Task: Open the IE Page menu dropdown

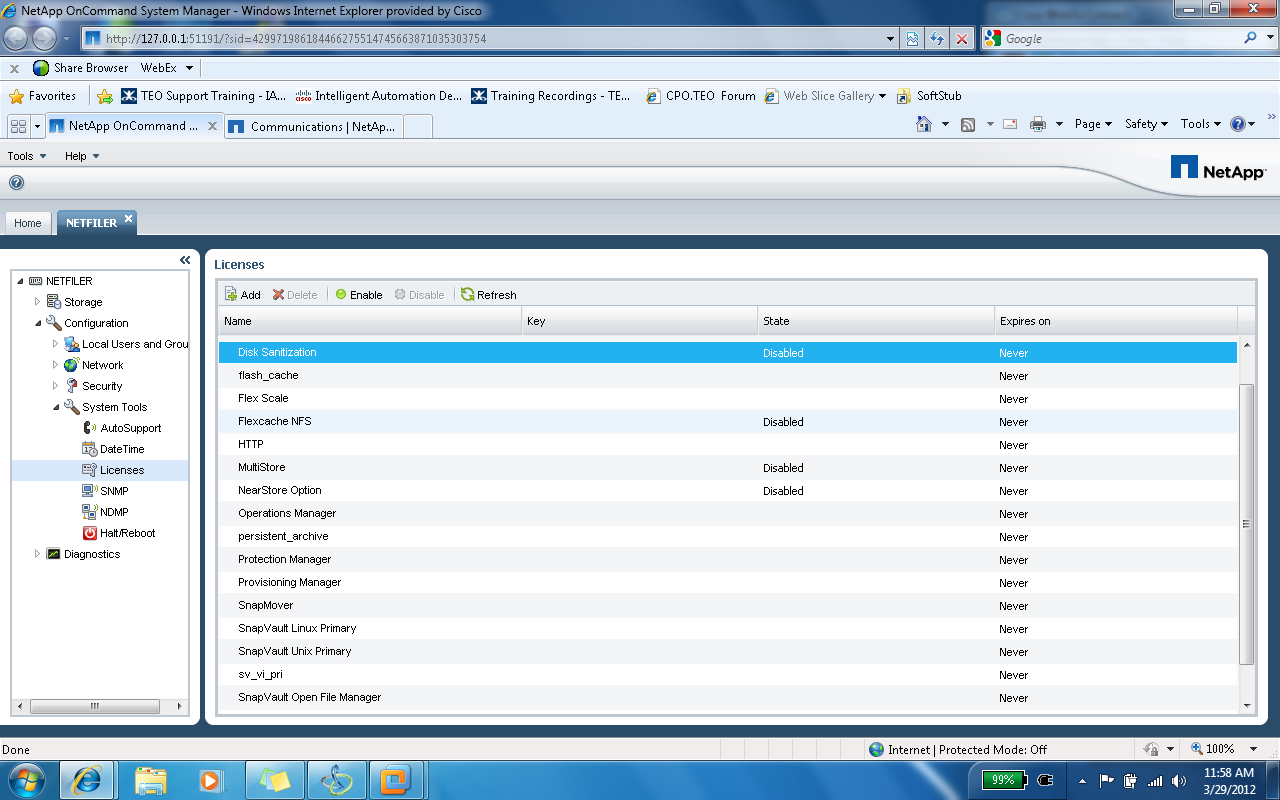Action: pos(1094,124)
